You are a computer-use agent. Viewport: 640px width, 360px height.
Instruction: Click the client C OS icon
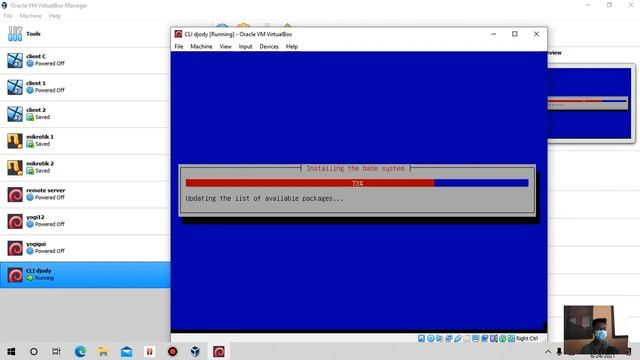(x=15, y=60)
